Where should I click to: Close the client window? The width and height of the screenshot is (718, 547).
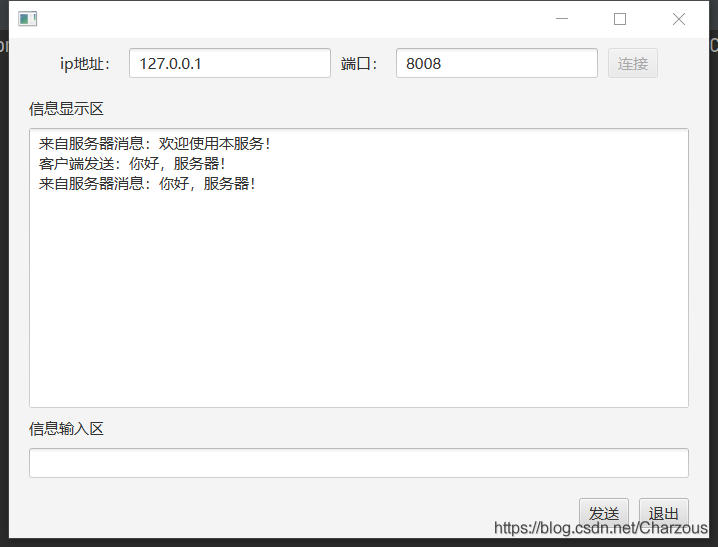coord(679,19)
